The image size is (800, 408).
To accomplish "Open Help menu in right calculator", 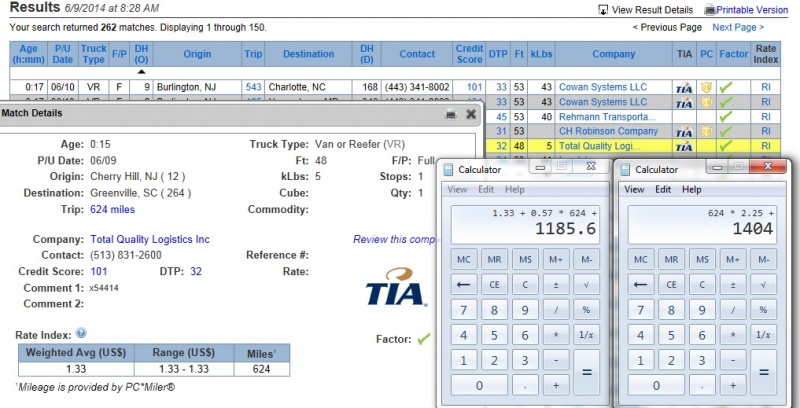I will (x=691, y=189).
